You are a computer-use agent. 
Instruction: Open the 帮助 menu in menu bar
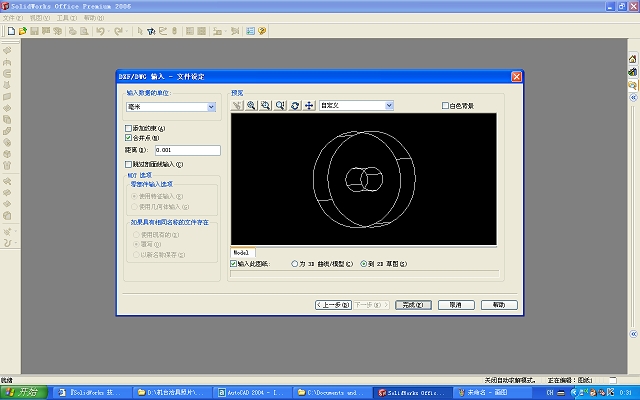point(93,18)
